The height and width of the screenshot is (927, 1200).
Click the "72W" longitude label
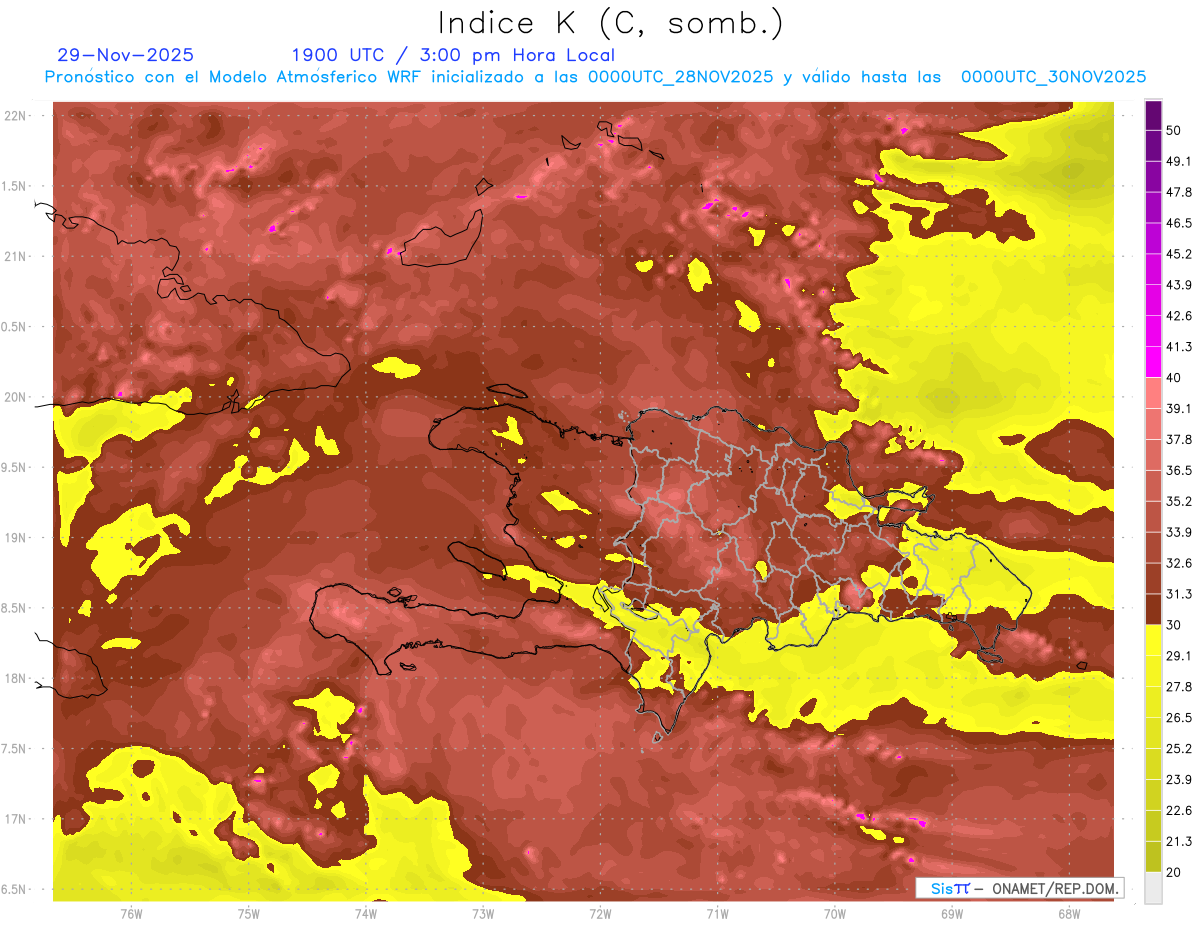(x=600, y=914)
